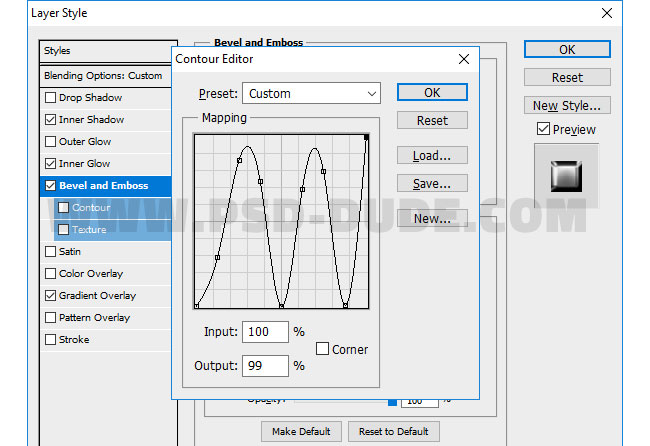The image size is (650, 446).
Task: Toggle the Corner checkbox
Action: click(x=323, y=349)
